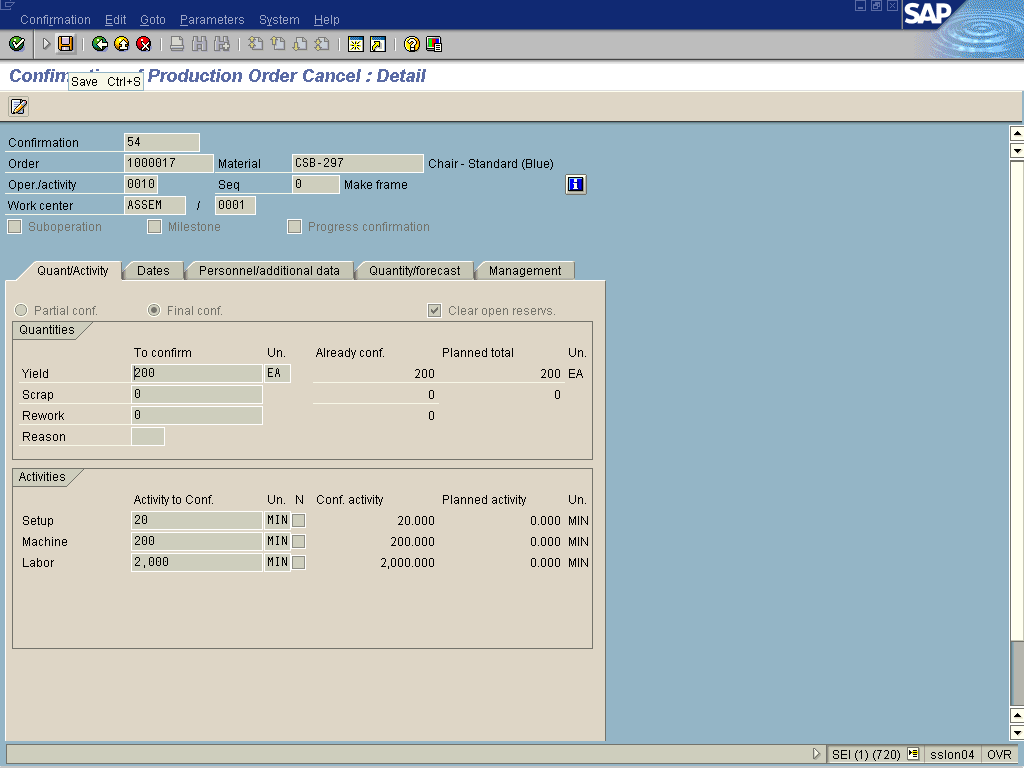Click the yellow Exit up-arrow icon
The height and width of the screenshot is (768, 1024).
[121, 44]
